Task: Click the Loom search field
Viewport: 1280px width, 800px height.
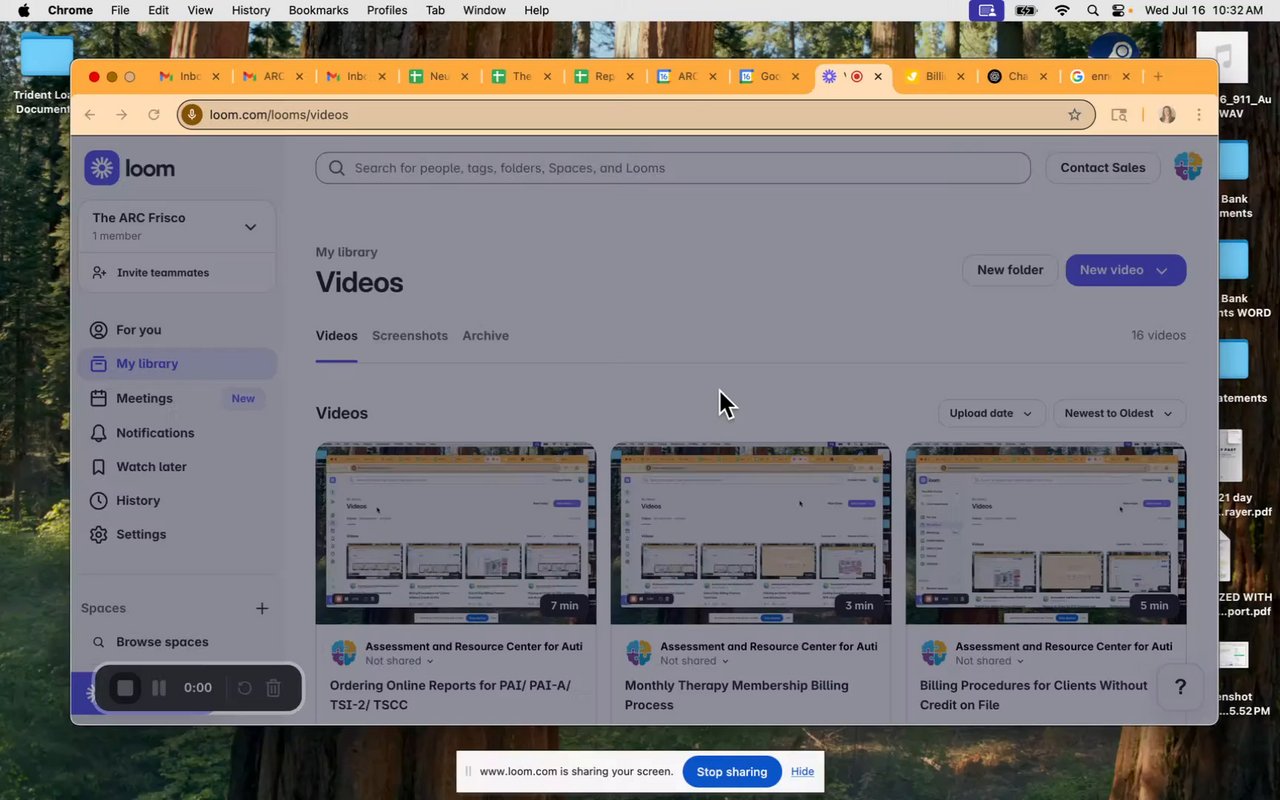Action: [x=673, y=168]
